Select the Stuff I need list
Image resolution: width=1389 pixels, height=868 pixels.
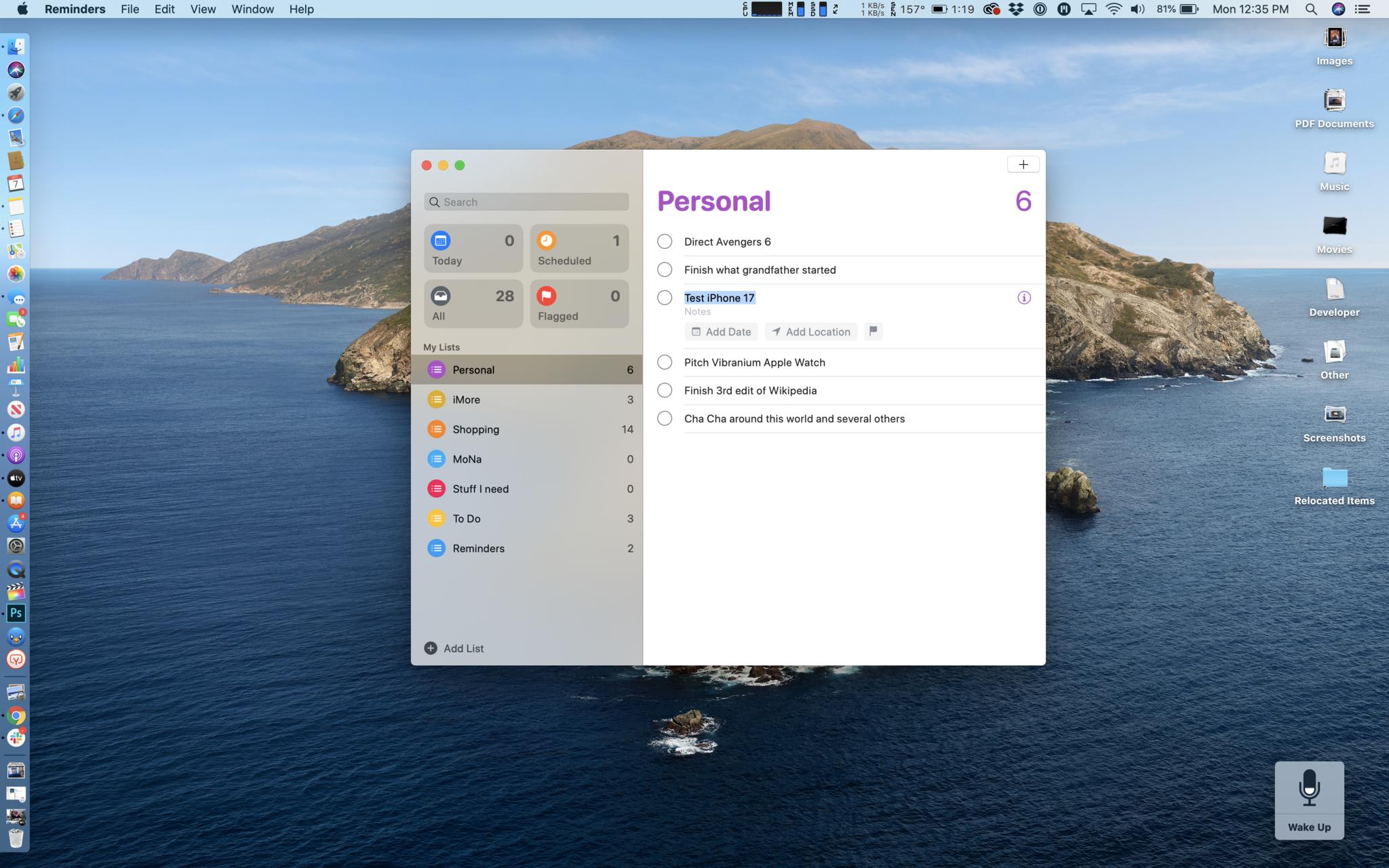[x=527, y=489]
